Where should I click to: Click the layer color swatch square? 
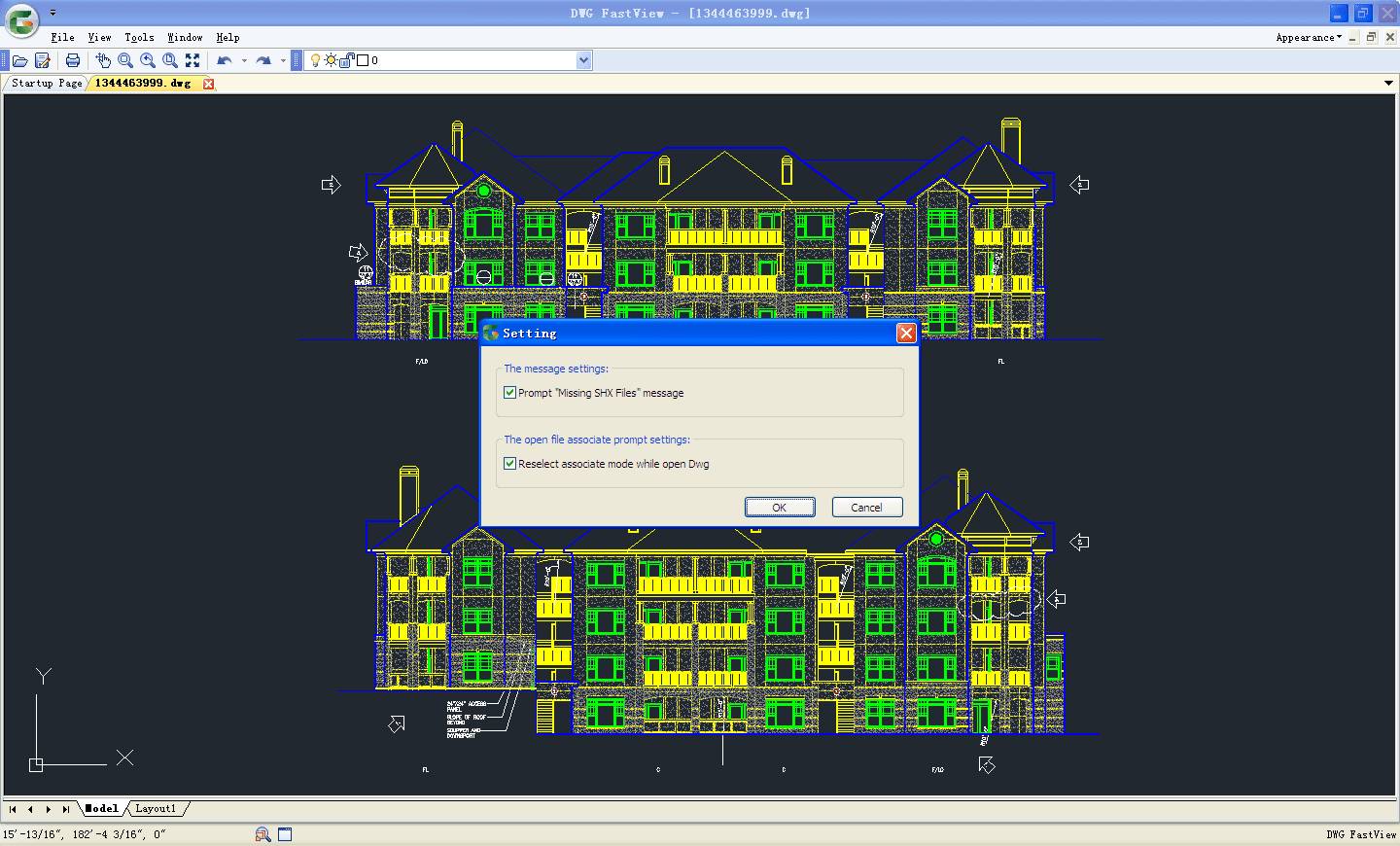coord(363,60)
